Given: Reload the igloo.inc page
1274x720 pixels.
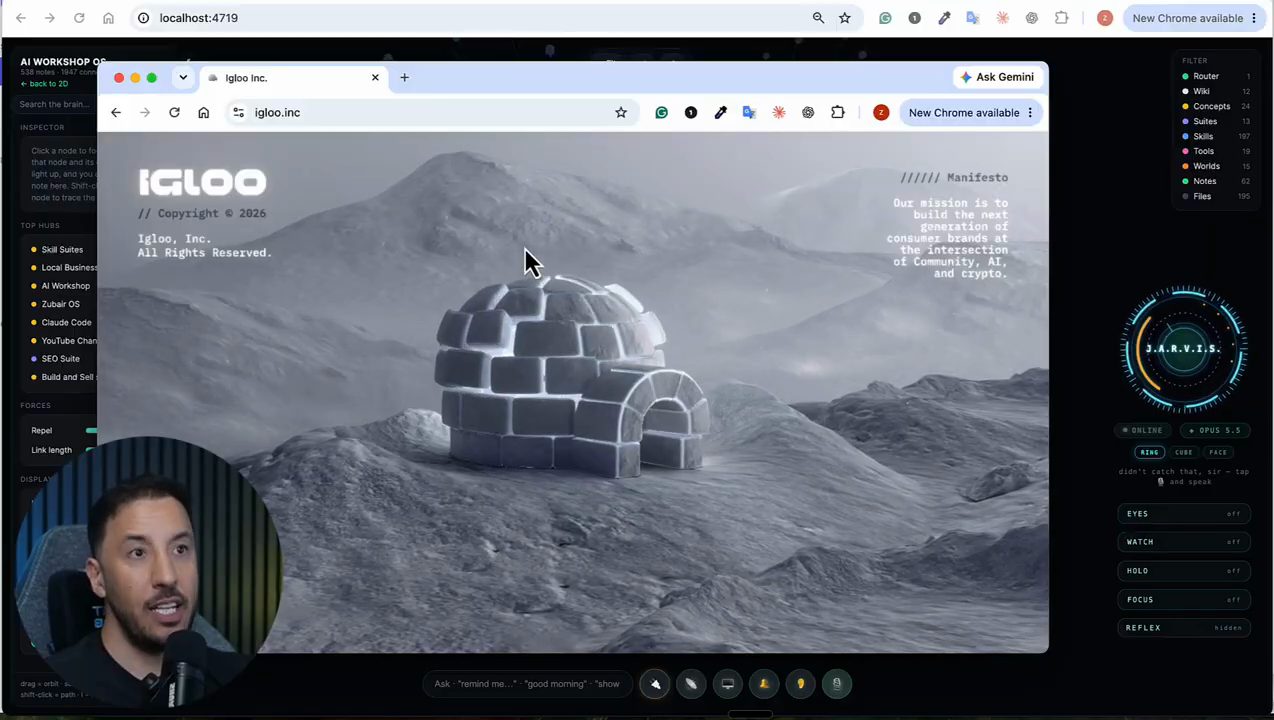Looking at the screenshot, I should pyautogui.click(x=174, y=113).
